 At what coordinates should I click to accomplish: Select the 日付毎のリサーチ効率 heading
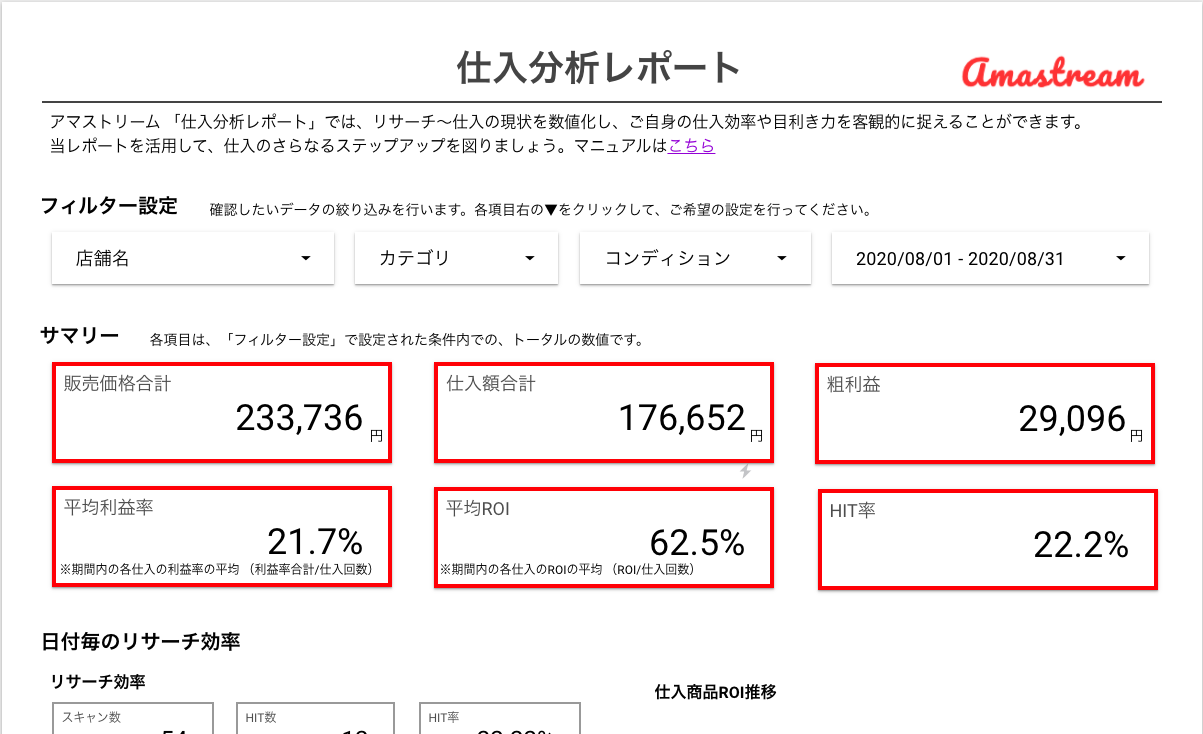(140, 641)
